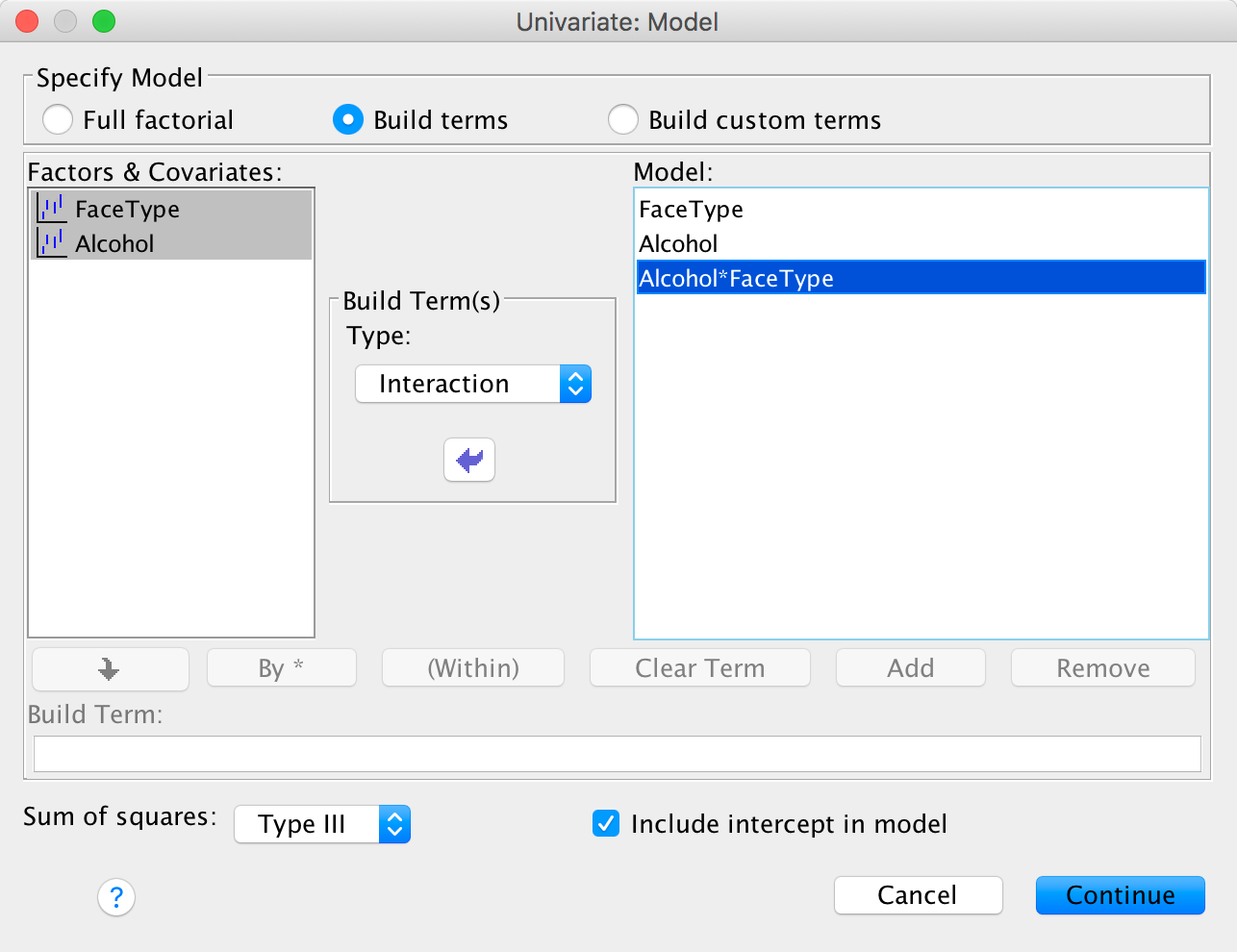The height and width of the screenshot is (952, 1237).
Task: Click the Remove button
Action: coord(1102,668)
